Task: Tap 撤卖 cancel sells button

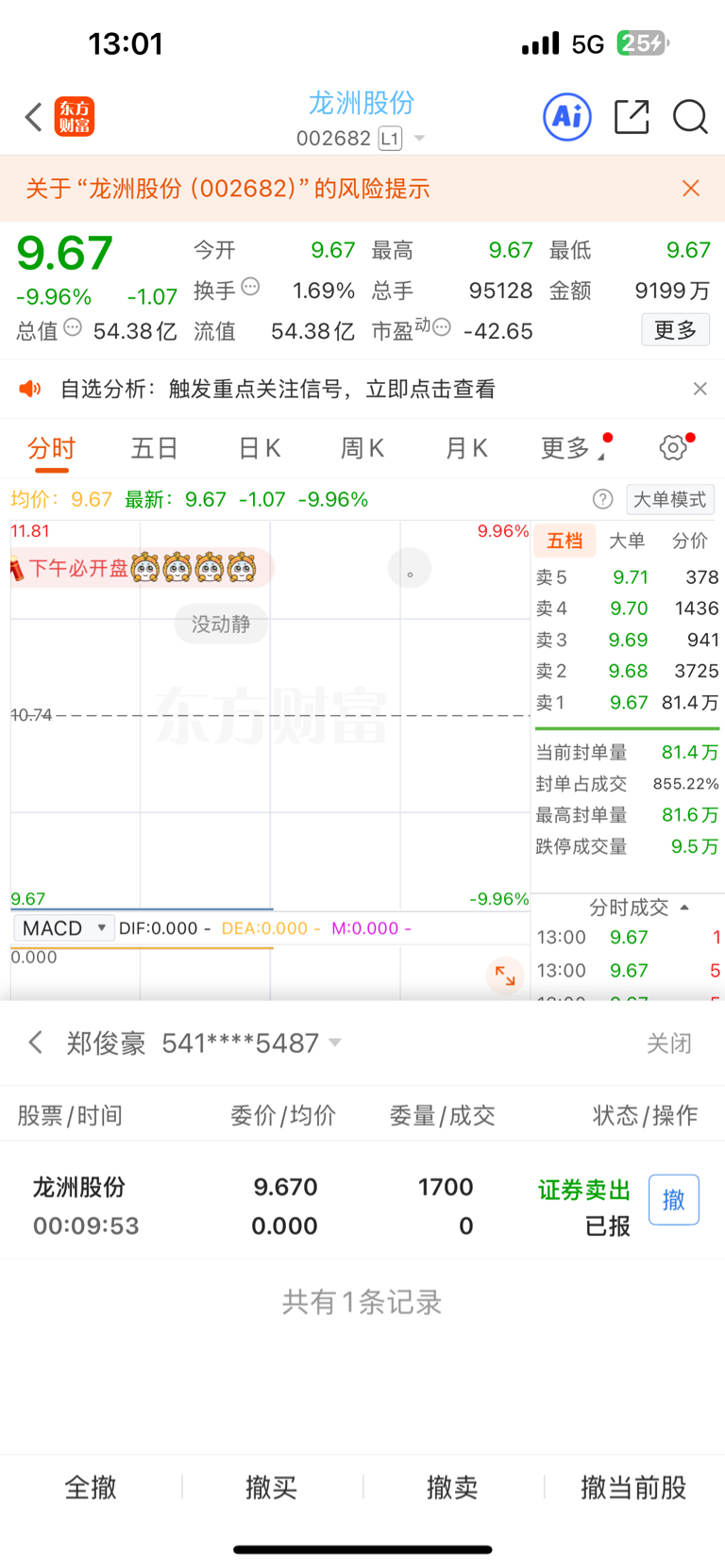Action: pyautogui.click(x=453, y=1488)
